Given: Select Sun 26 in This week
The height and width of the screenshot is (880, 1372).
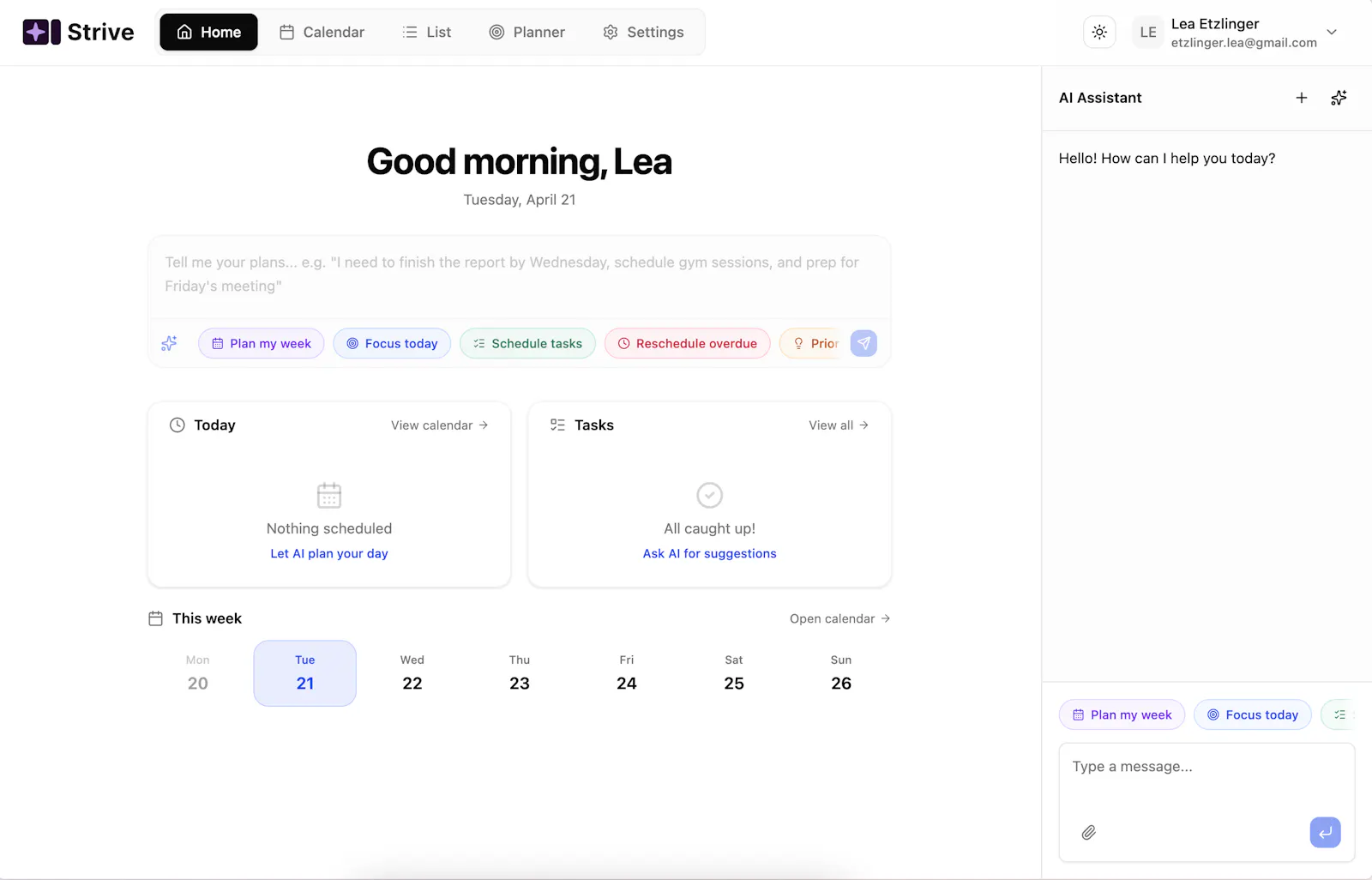Looking at the screenshot, I should click(x=841, y=673).
